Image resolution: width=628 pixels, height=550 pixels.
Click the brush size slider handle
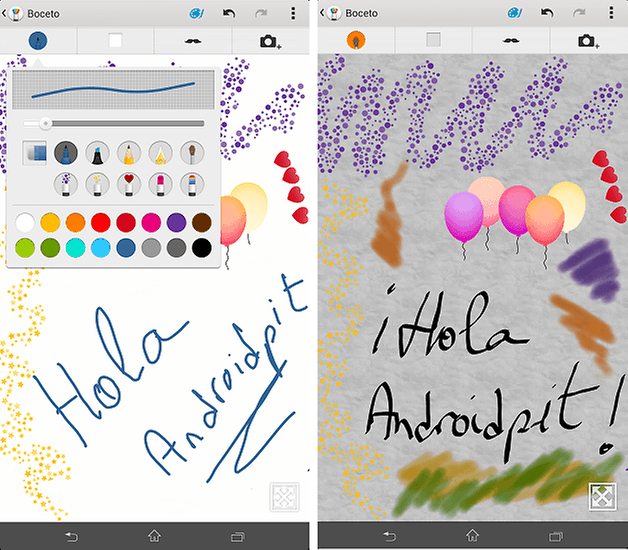pyautogui.click(x=46, y=123)
